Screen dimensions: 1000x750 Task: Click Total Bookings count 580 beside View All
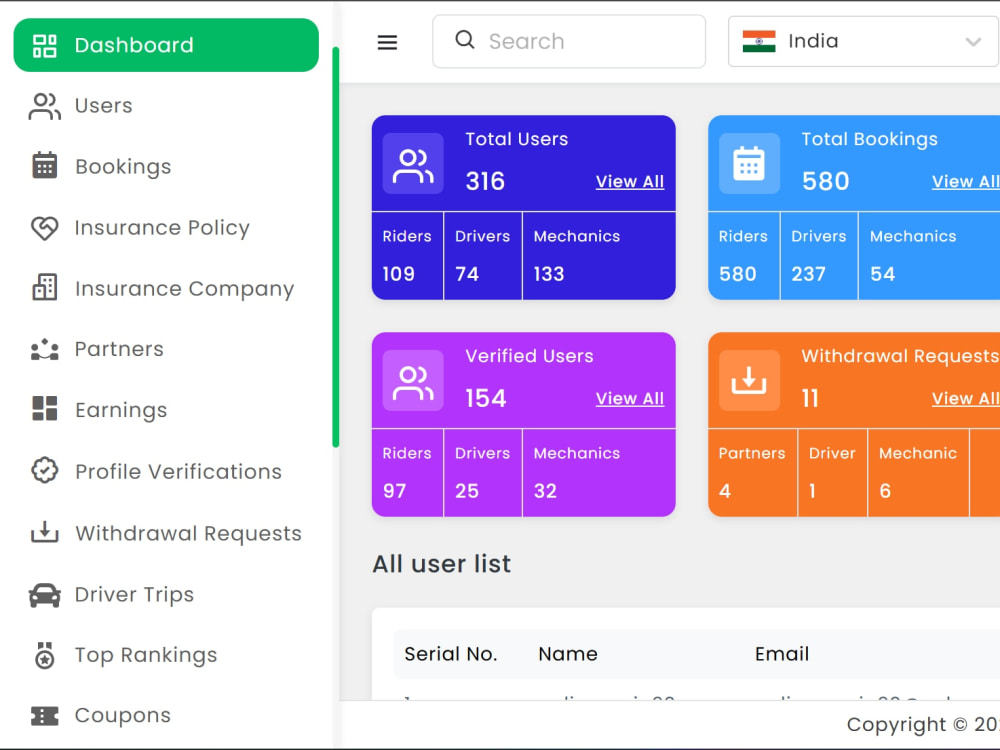[825, 182]
